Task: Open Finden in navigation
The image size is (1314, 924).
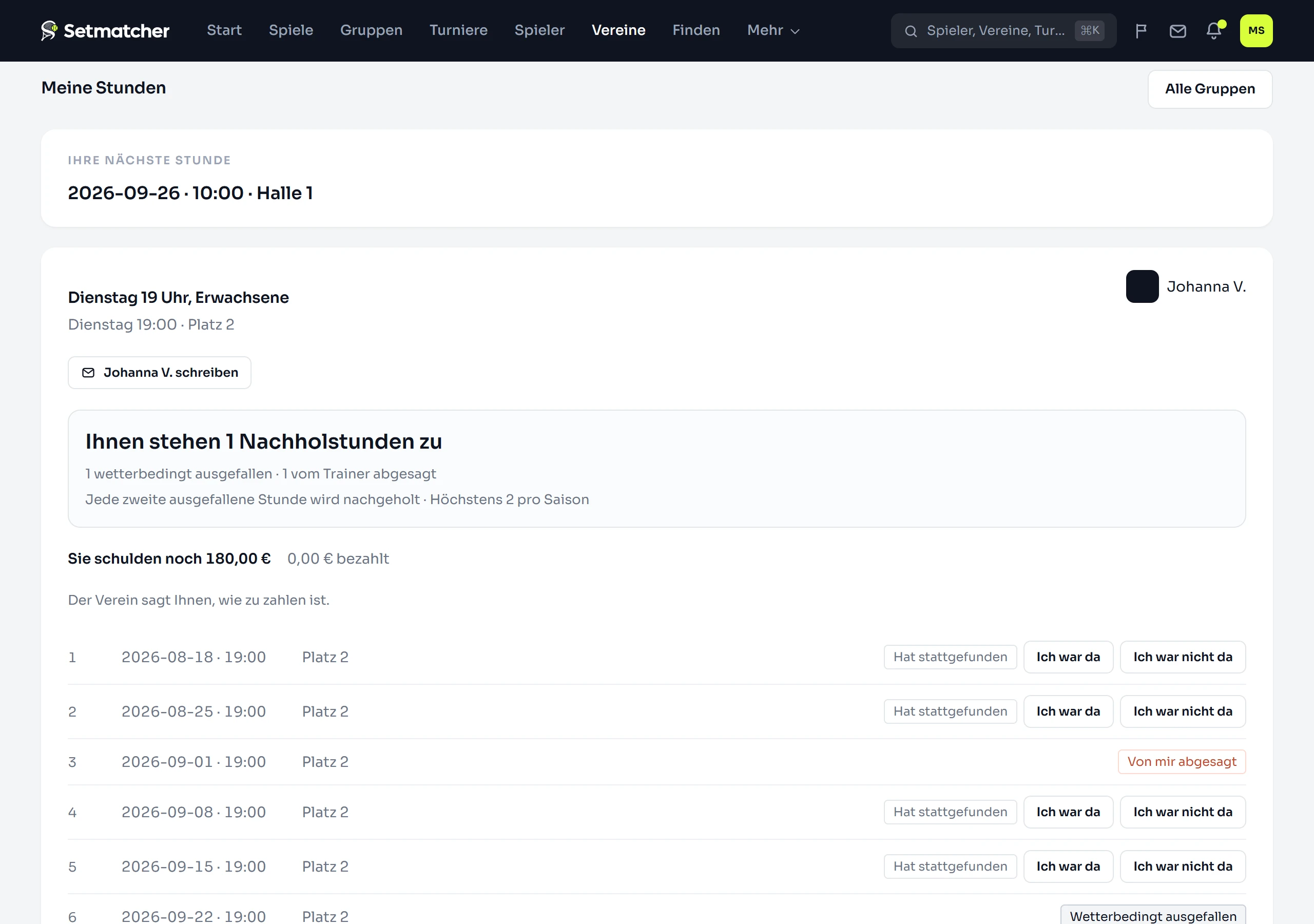Action: (x=696, y=30)
